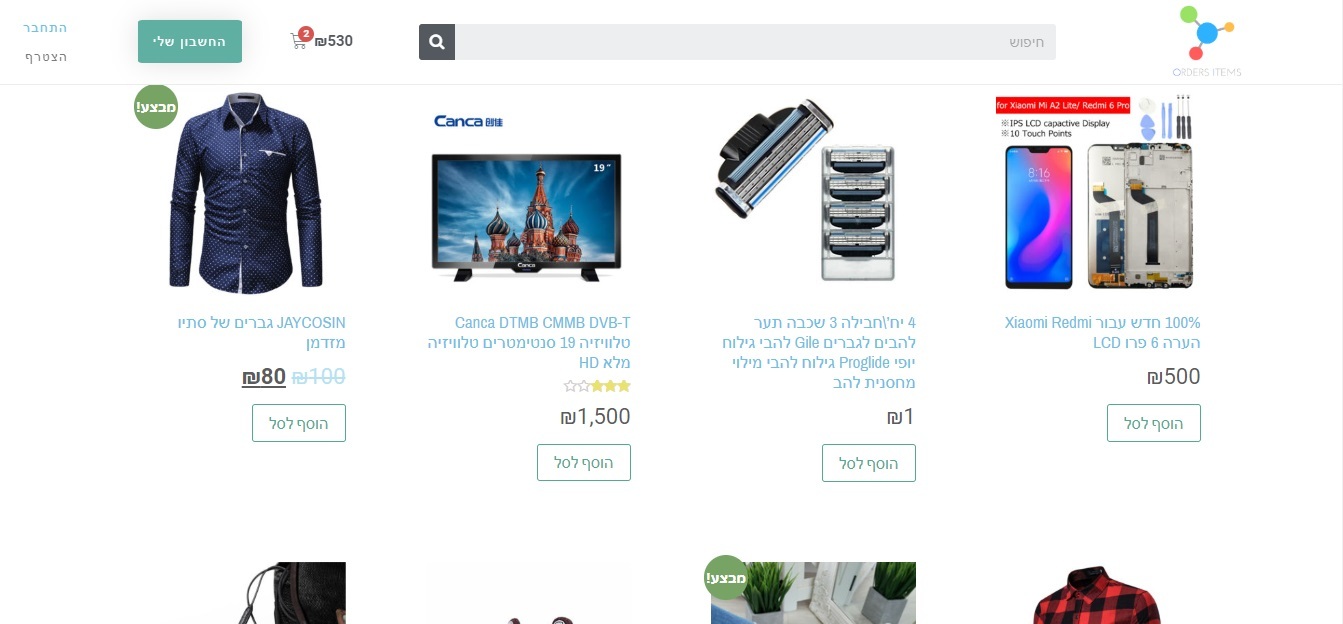The image size is (1343, 624).
Task: Click the התחבר login link
Action: click(45, 27)
